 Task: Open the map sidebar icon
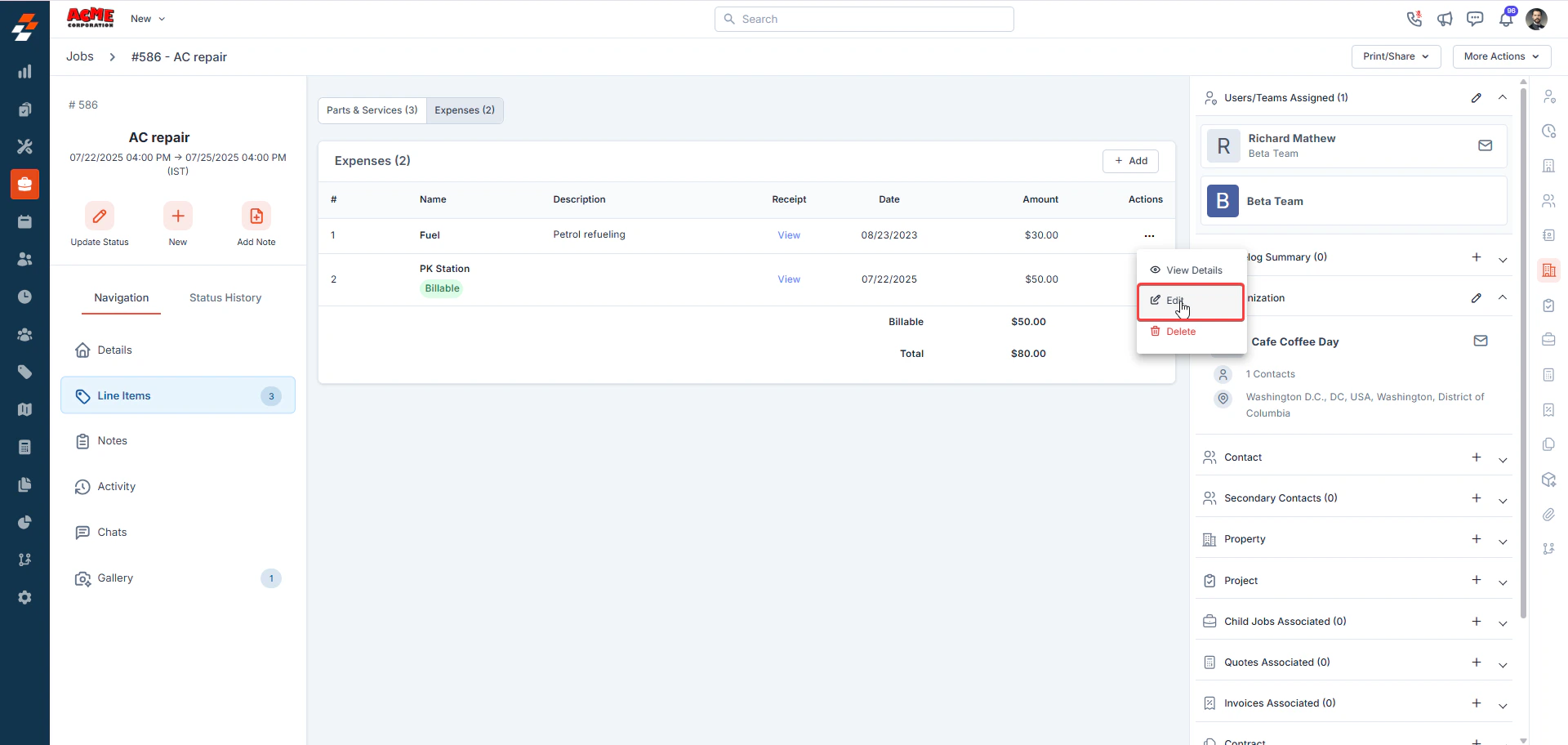(x=24, y=409)
